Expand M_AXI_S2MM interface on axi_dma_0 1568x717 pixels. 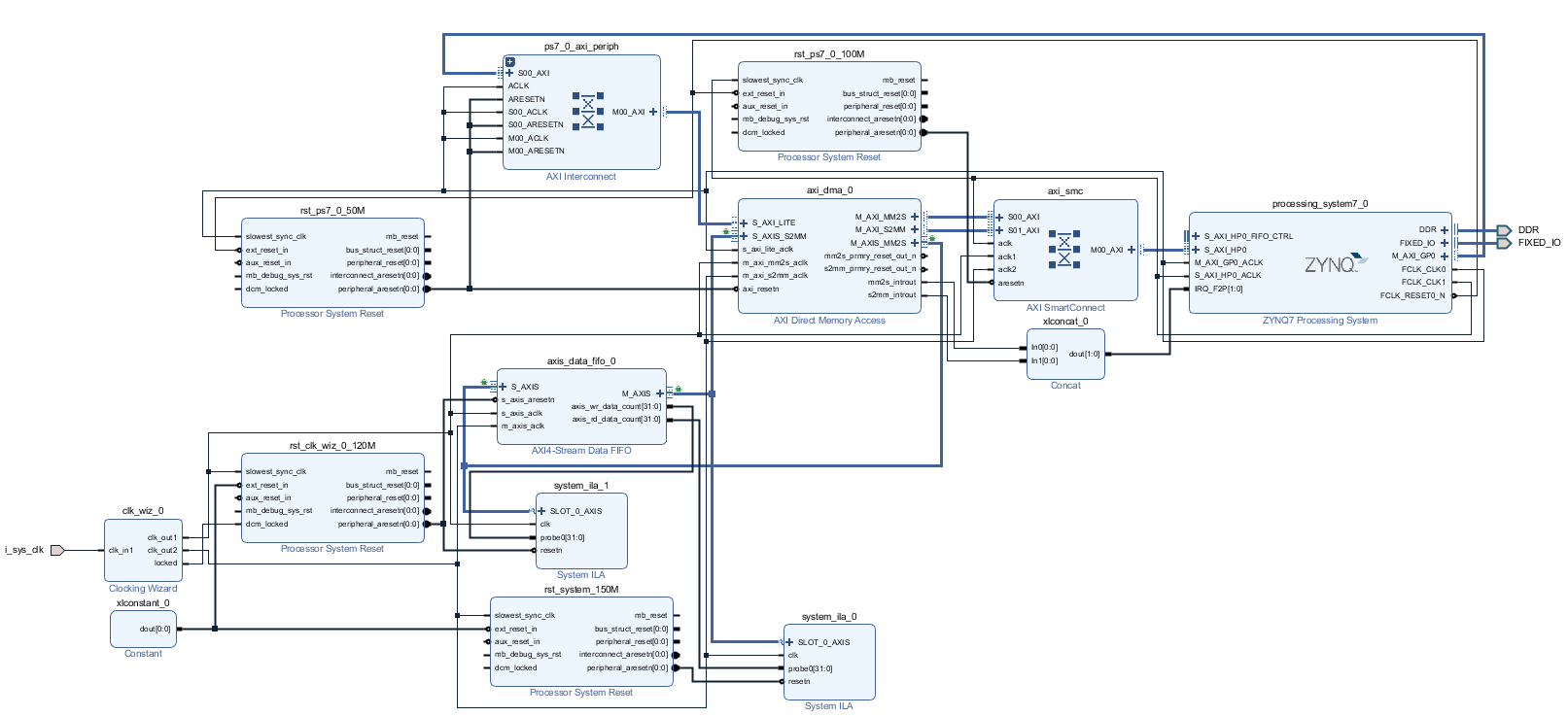click(915, 229)
